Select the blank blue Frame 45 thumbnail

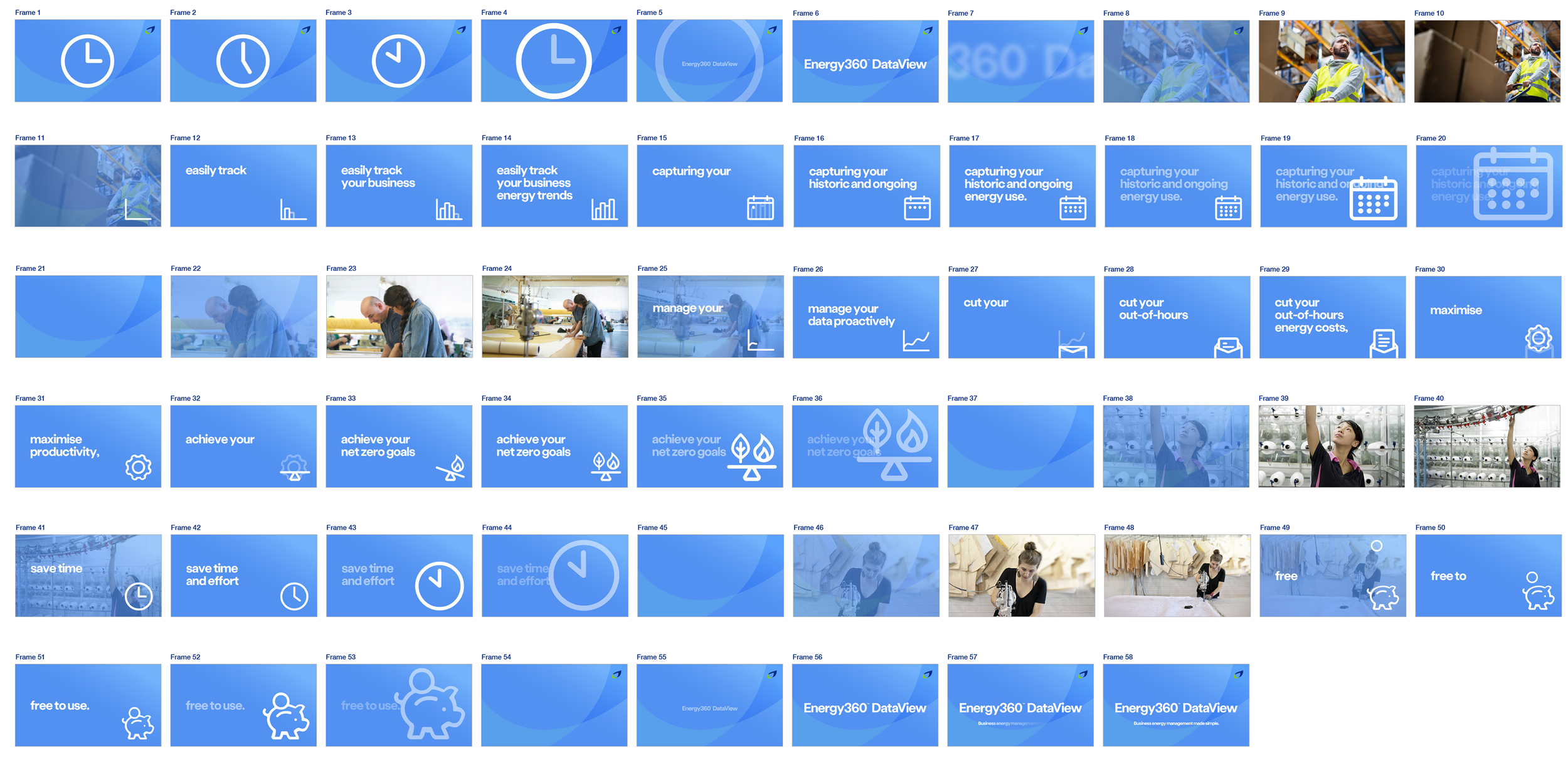pyautogui.click(x=710, y=576)
